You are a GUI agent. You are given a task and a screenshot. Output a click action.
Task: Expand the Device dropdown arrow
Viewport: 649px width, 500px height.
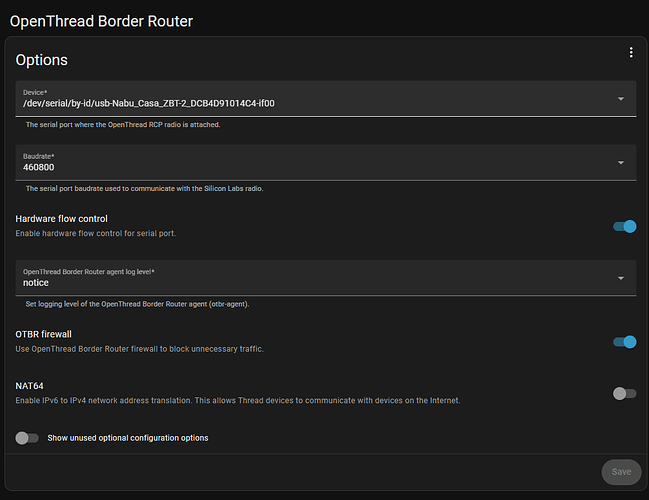tap(621, 99)
